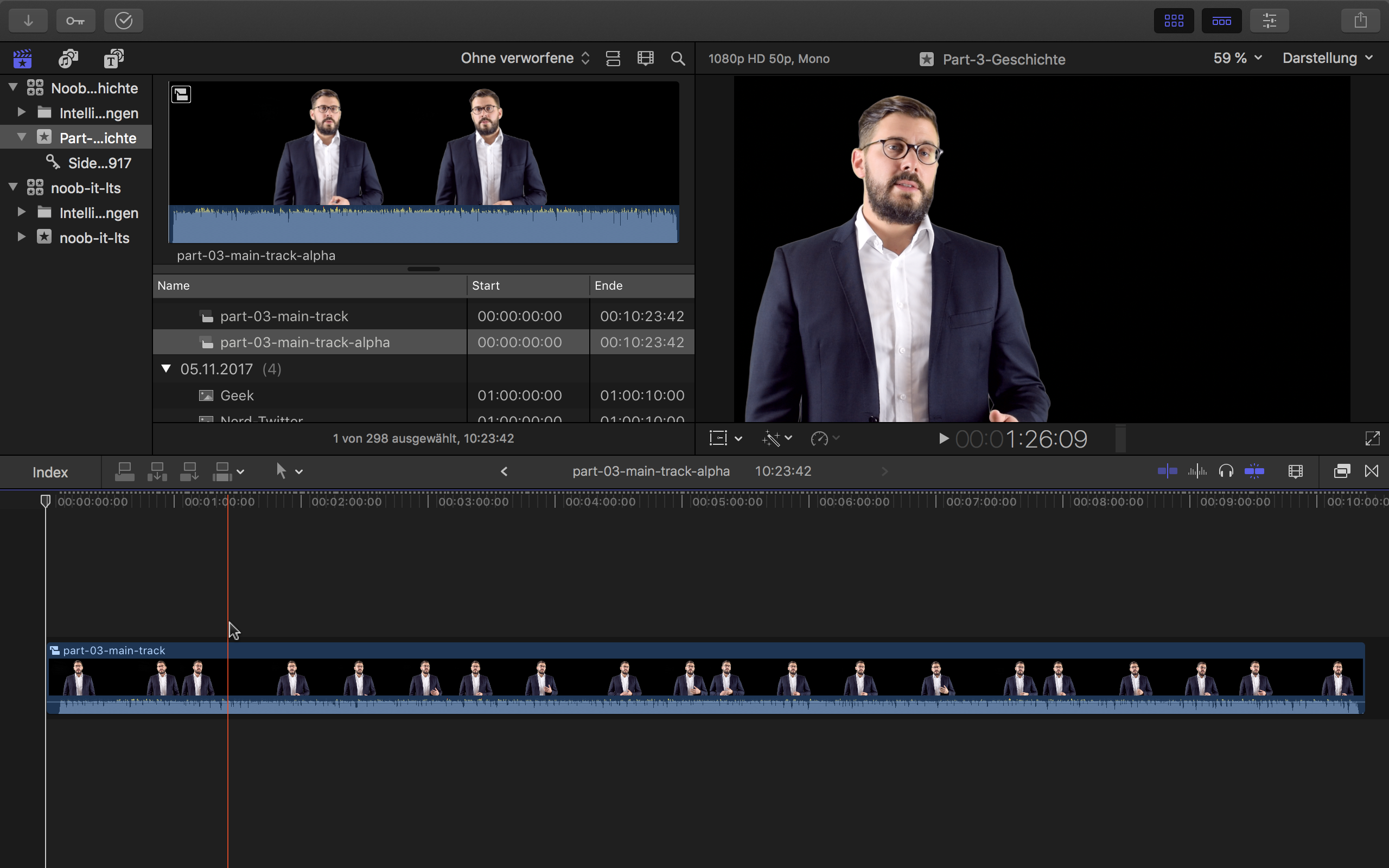Click the Part-3-Geschichte project title

tap(1003, 60)
